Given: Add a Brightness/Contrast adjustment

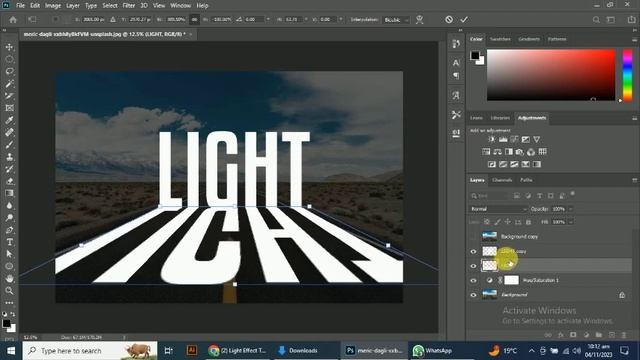Looking at the screenshot, I should click(x=492, y=140).
